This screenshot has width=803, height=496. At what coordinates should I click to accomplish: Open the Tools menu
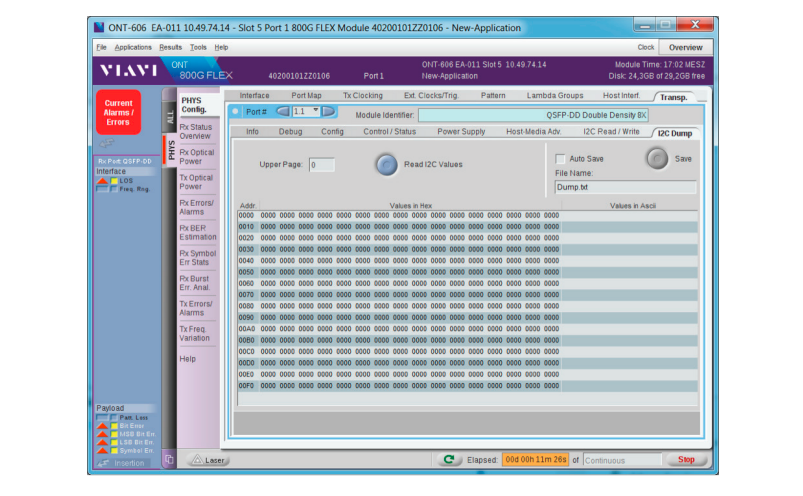198,47
